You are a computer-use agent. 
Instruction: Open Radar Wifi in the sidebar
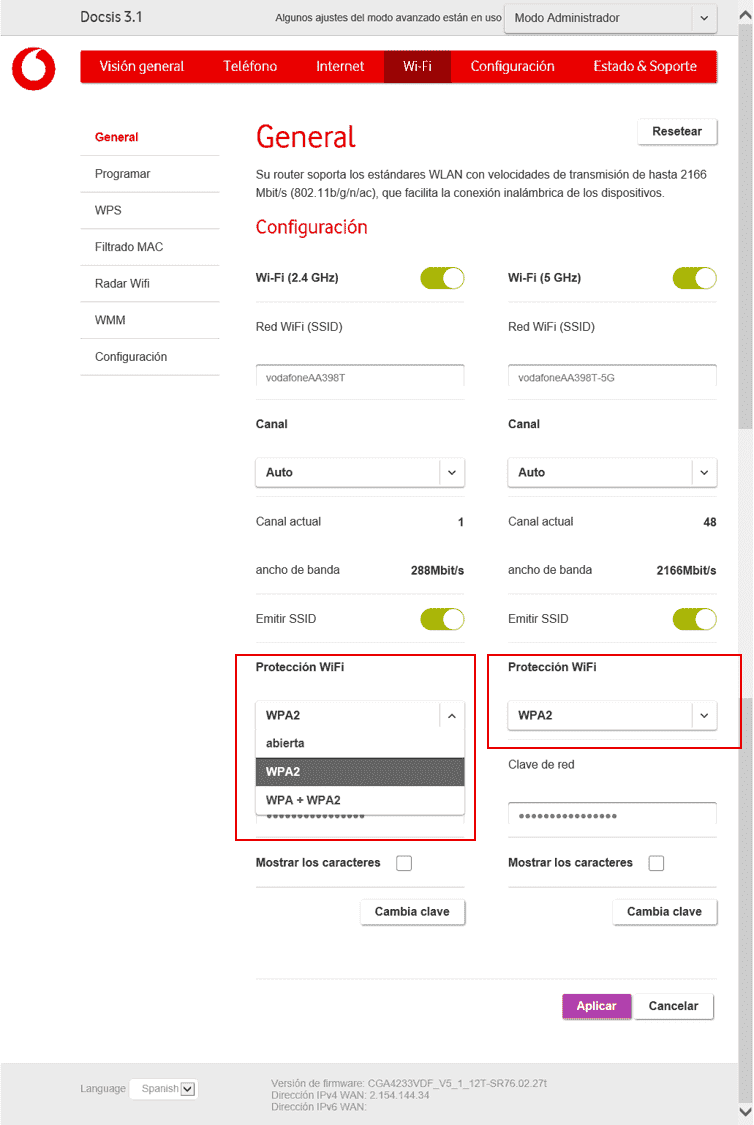tap(122, 283)
